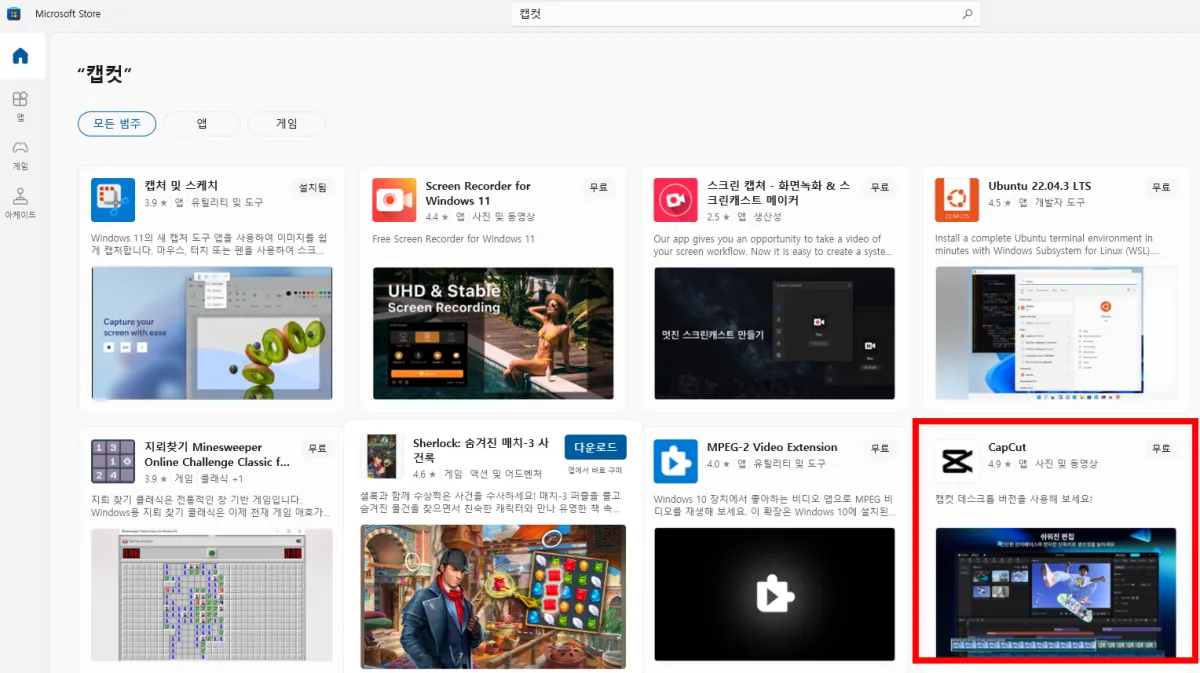The width and height of the screenshot is (1200, 673).
Task: Click the 설치됨 badge on 캡처 및 스케치
Action: [x=313, y=187]
